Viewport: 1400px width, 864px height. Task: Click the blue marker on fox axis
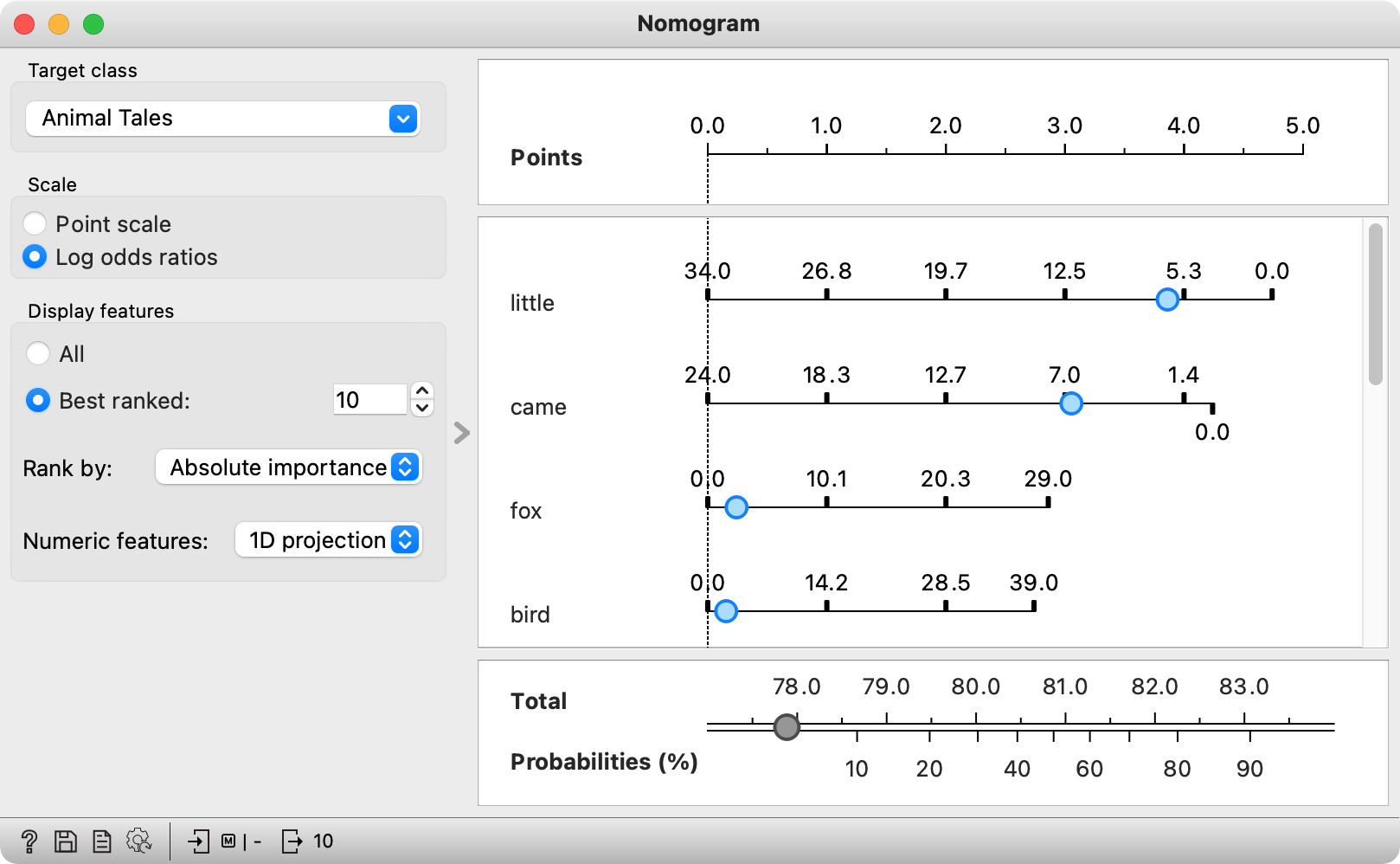click(x=736, y=507)
